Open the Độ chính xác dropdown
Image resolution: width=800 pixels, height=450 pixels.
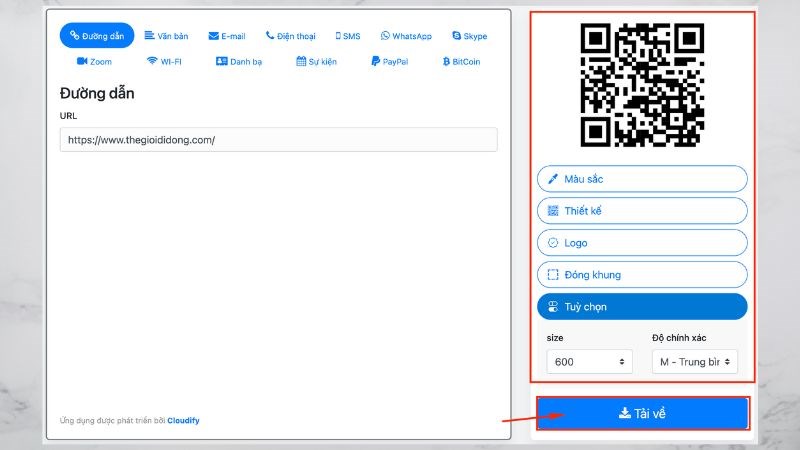[695, 362]
